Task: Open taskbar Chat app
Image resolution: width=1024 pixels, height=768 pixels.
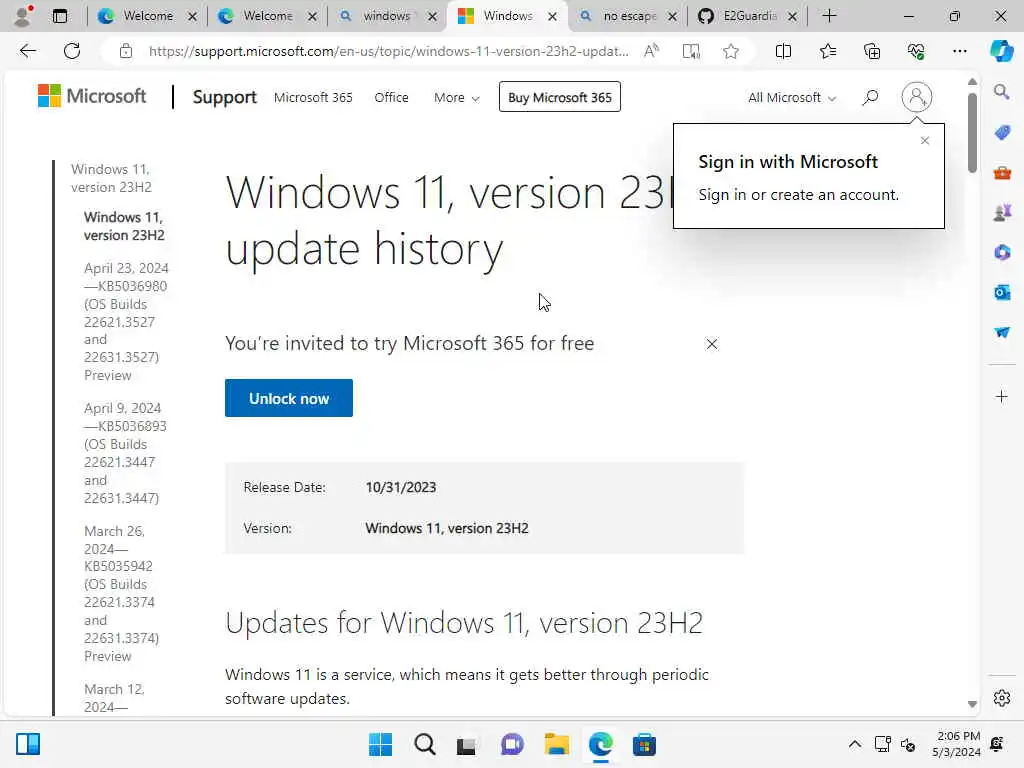Action: (512, 744)
